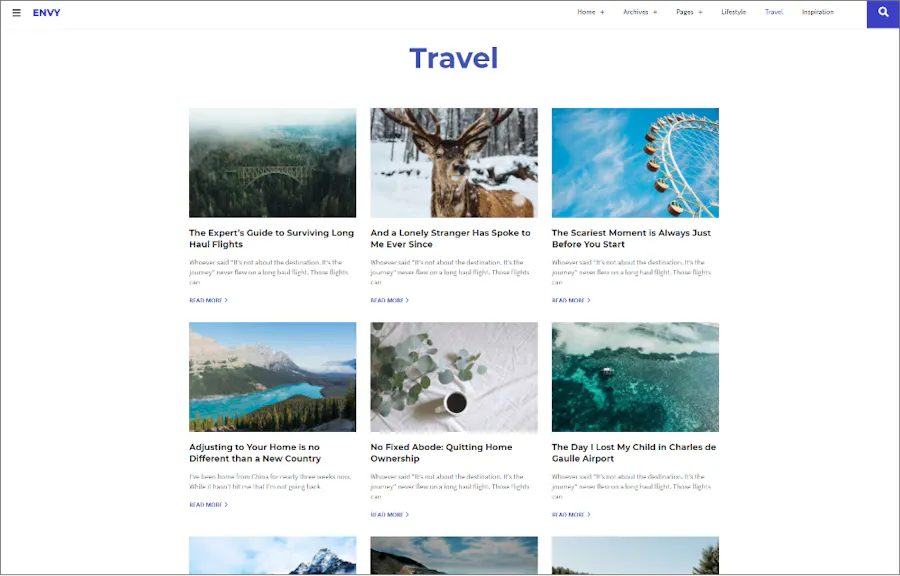Click Read More under Lonely Stranger post
The image size is (900, 576).
tap(390, 300)
